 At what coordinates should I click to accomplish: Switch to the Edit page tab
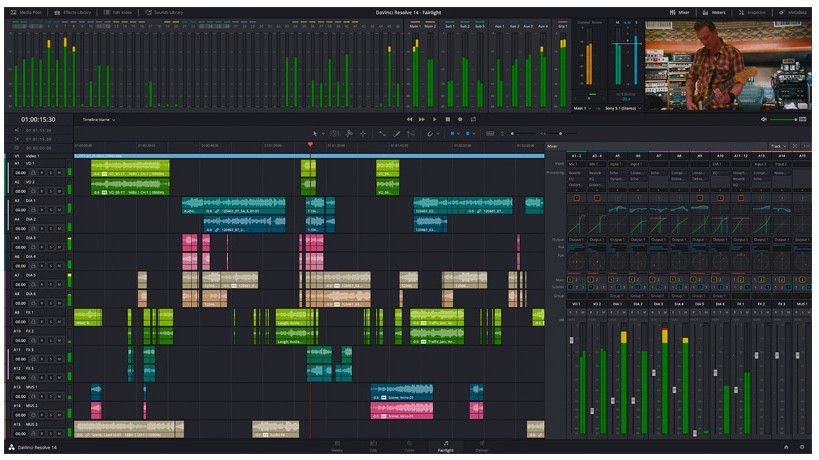373,446
